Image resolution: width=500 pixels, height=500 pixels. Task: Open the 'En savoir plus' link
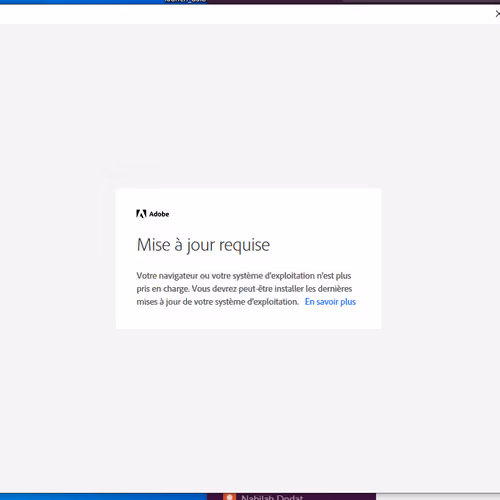point(330,302)
